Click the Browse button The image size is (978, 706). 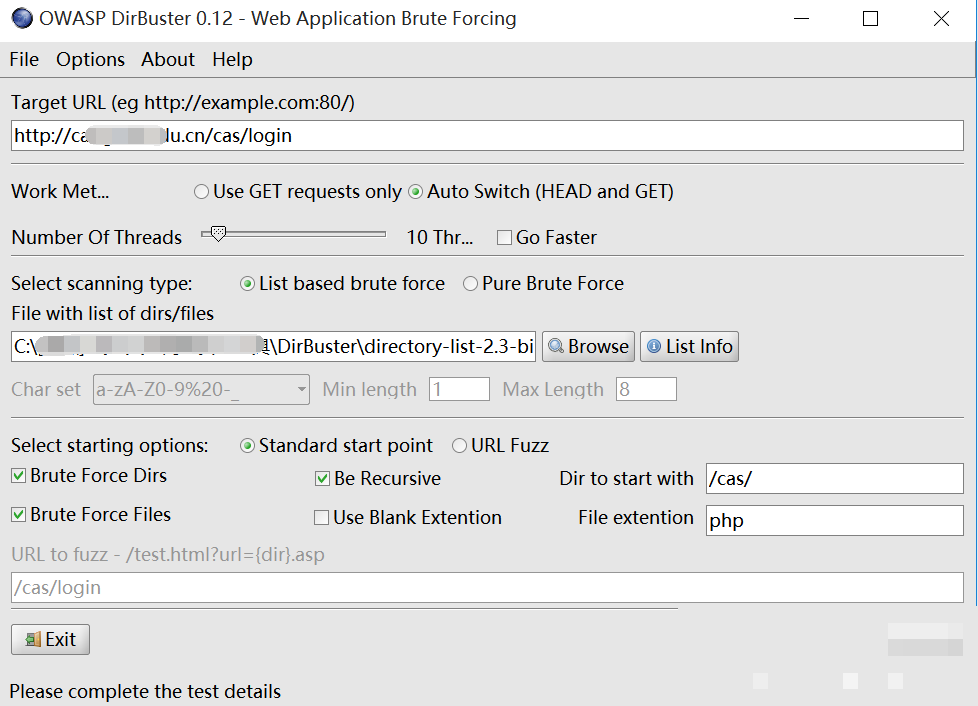coord(588,346)
